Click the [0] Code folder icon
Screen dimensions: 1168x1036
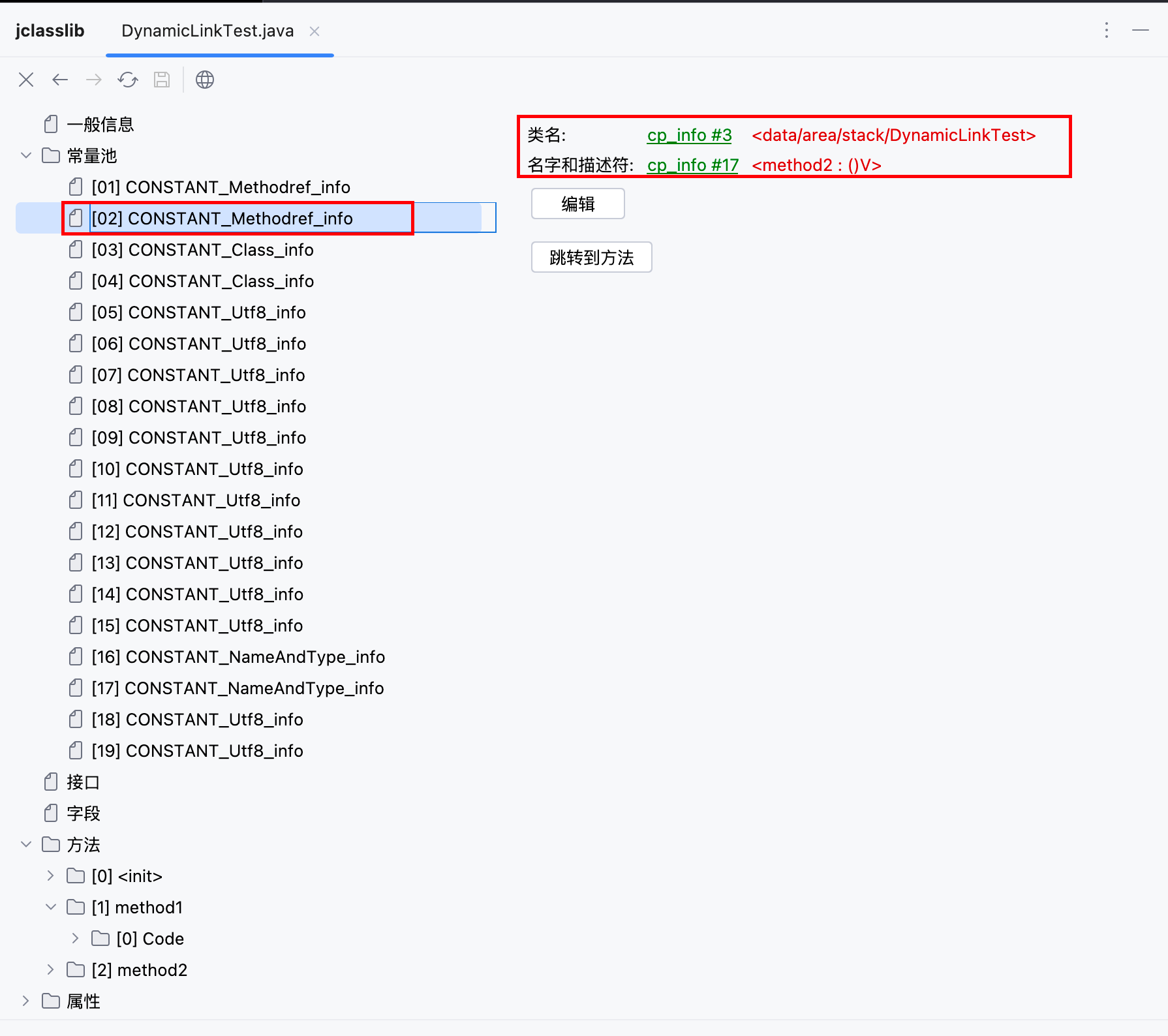[x=100, y=938]
